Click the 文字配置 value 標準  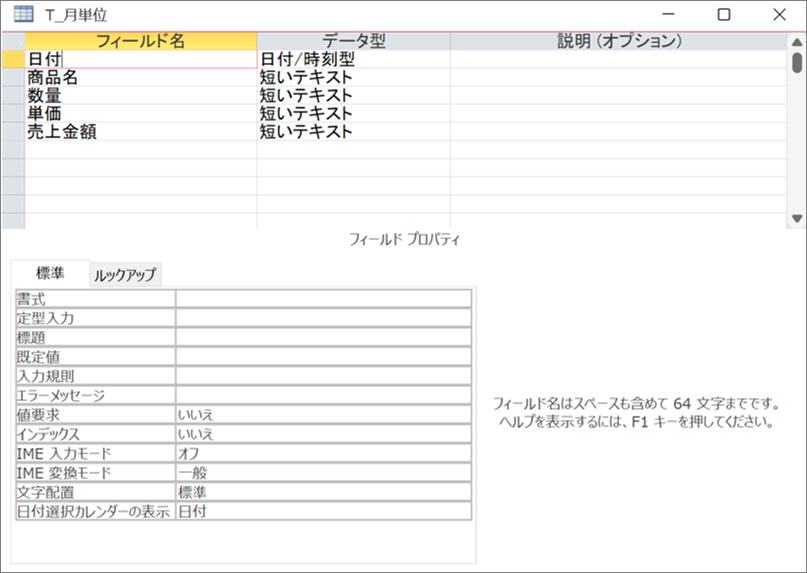[324, 492]
